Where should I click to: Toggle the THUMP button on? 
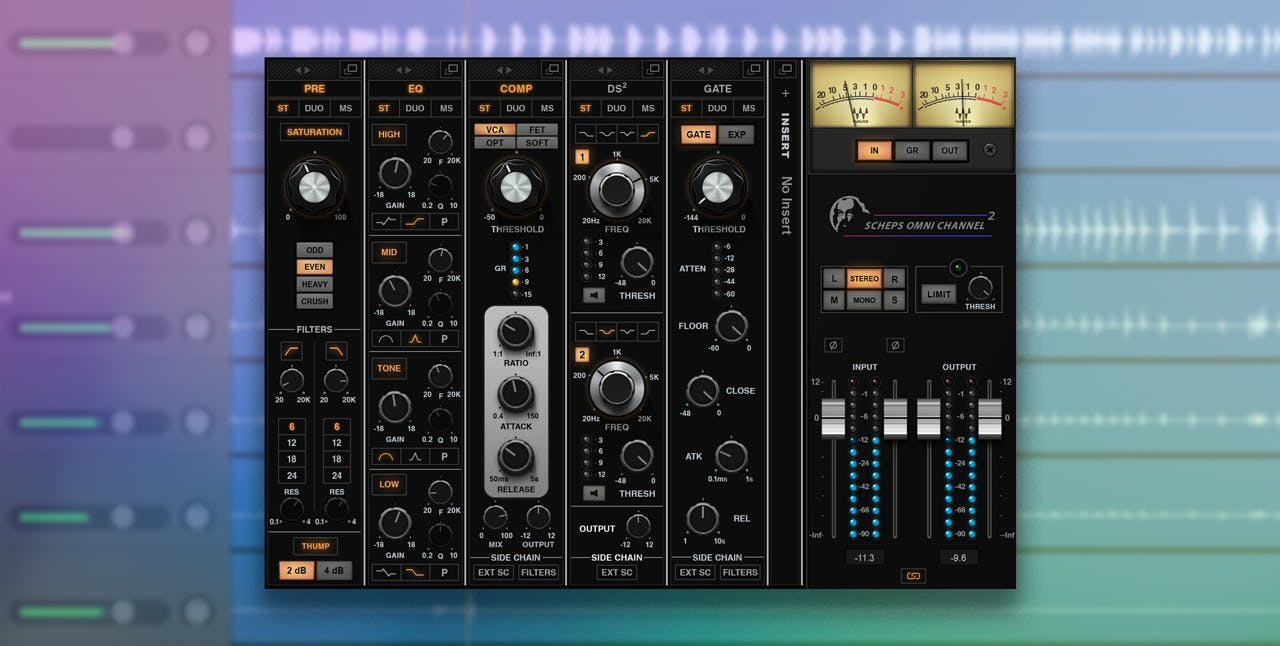pyautogui.click(x=314, y=546)
